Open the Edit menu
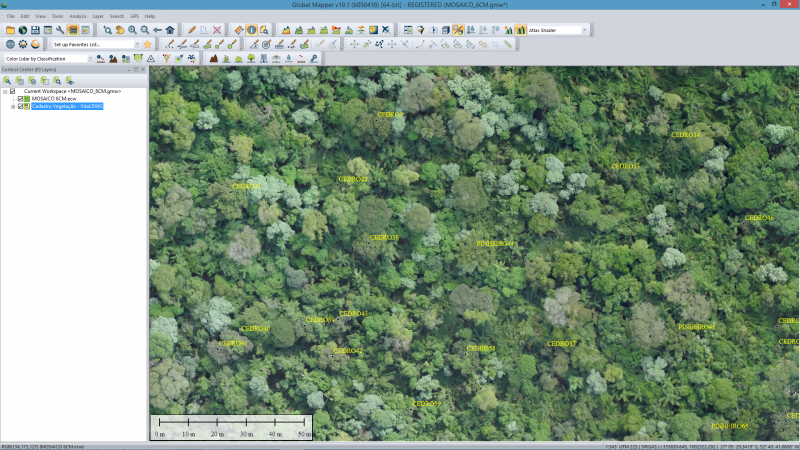The height and width of the screenshot is (450, 800). click(25, 16)
